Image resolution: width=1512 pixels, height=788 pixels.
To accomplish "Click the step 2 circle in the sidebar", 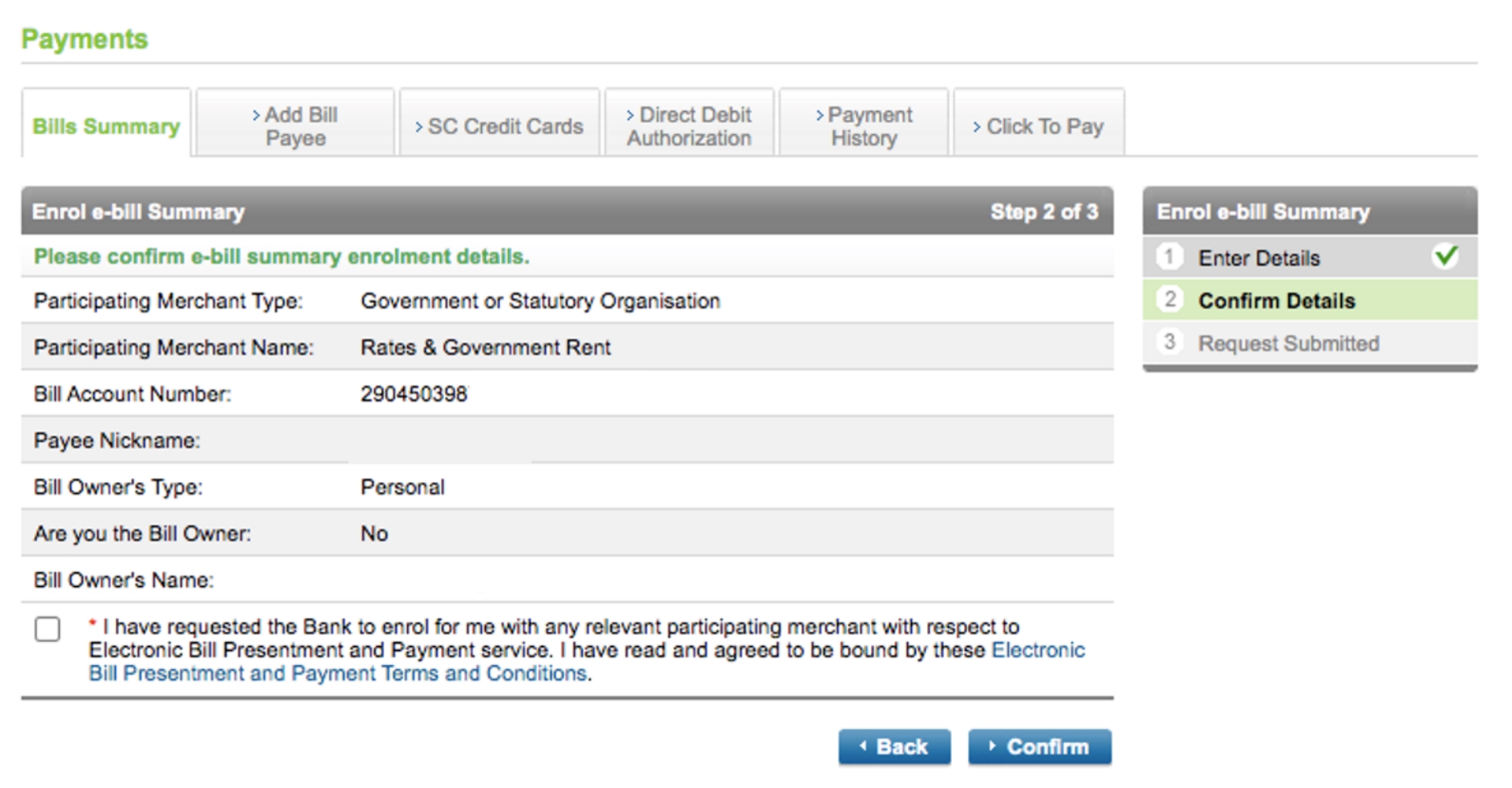I will (1169, 299).
